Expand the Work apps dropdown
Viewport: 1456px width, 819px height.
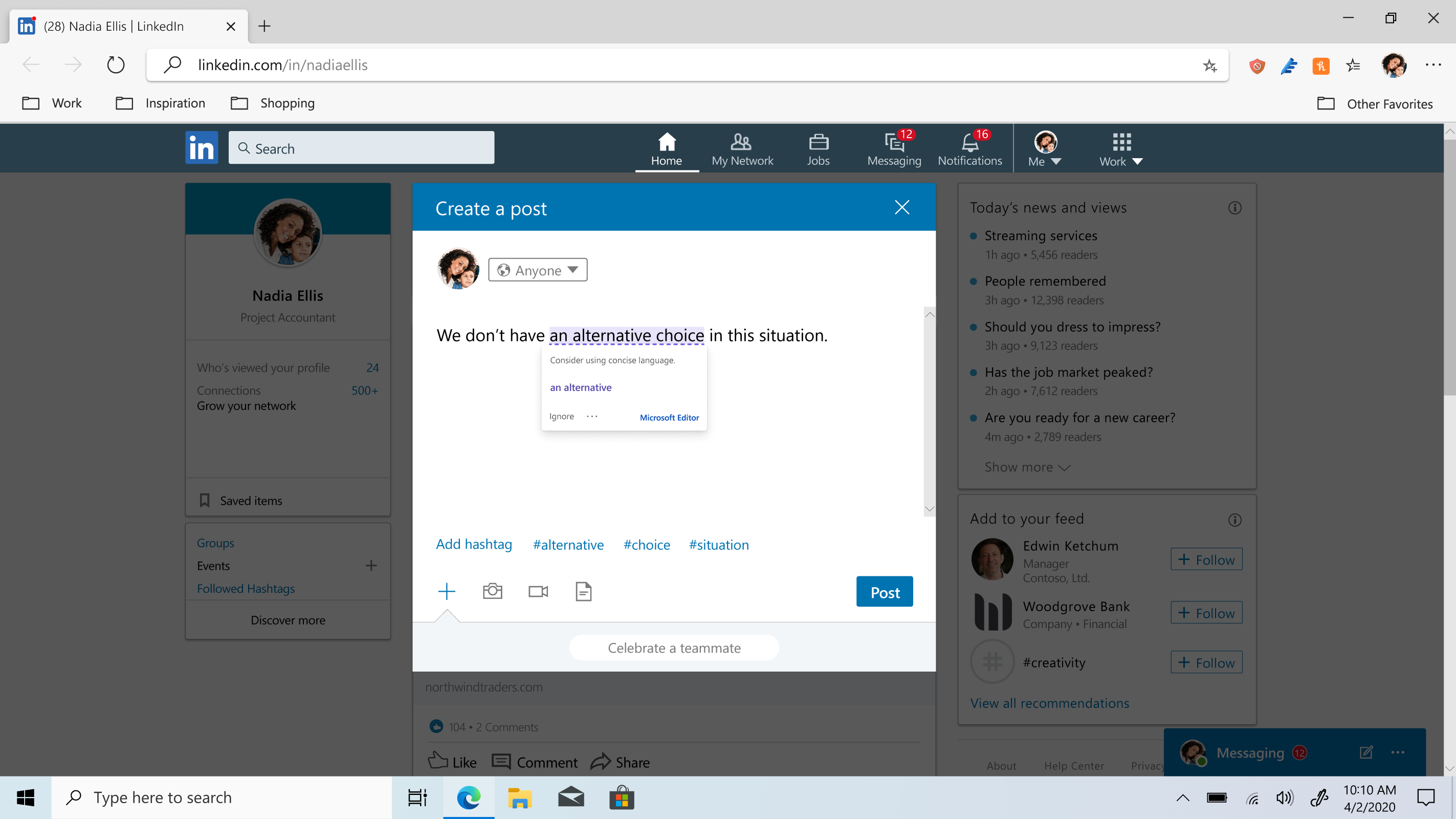[x=1120, y=149]
